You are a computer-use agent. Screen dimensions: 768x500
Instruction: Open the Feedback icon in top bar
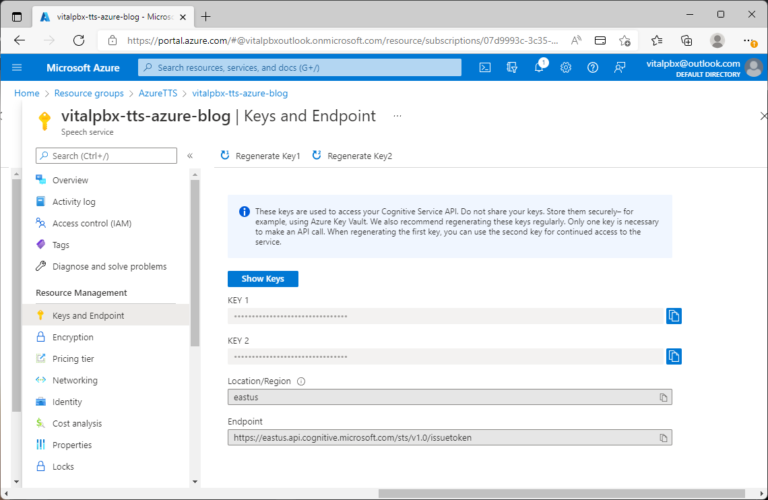620,68
